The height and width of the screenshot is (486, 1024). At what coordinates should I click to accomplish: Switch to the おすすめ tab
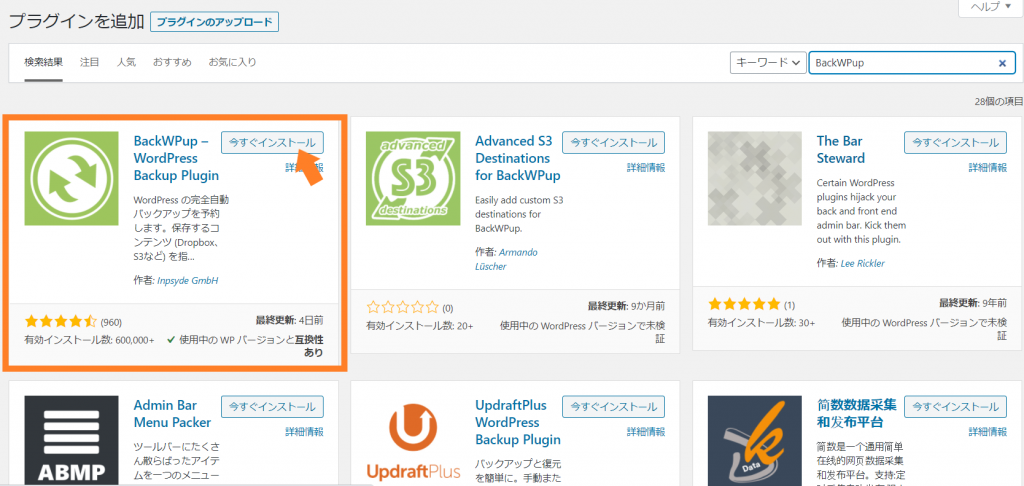(x=172, y=63)
